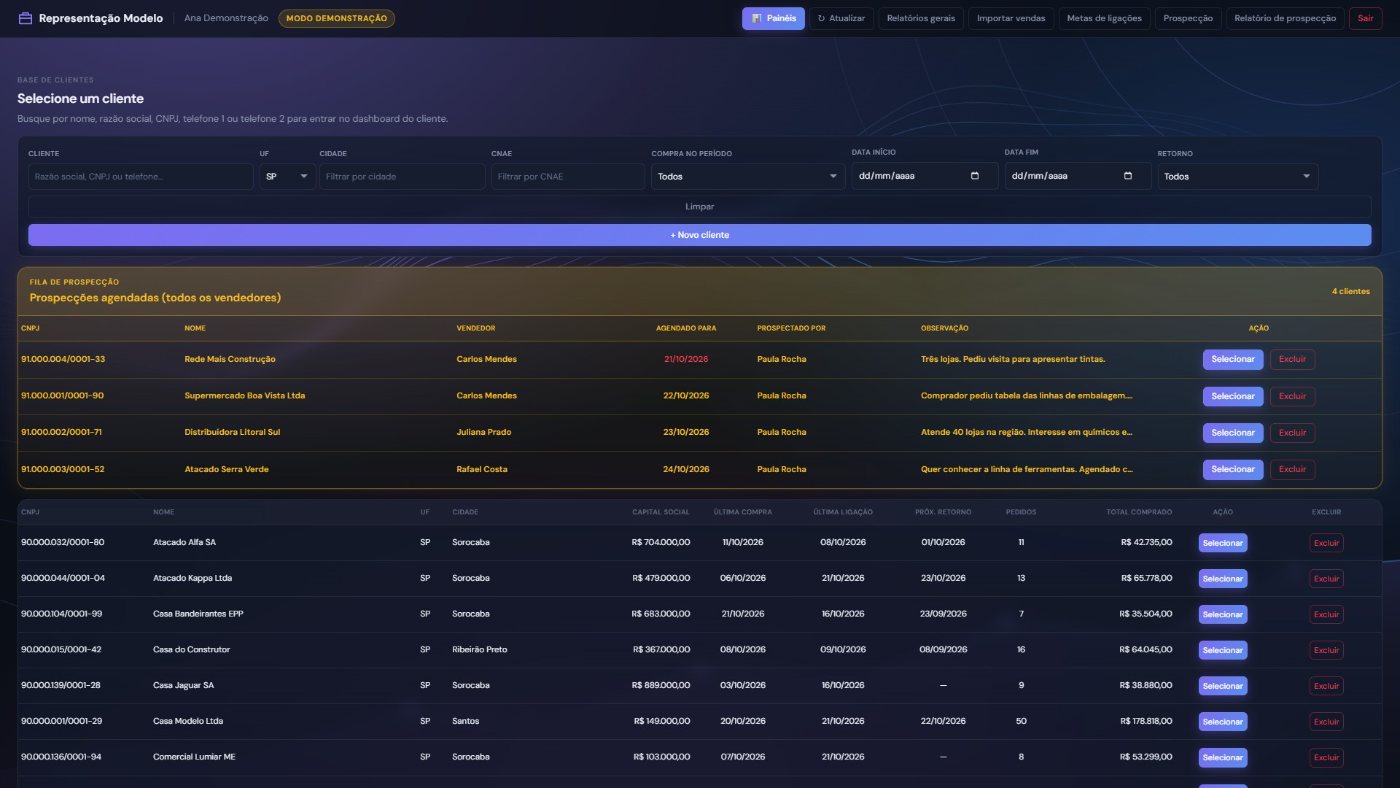This screenshot has width=1400, height=788.
Task: Focus the Cliente search field
Action: [x=141, y=176]
